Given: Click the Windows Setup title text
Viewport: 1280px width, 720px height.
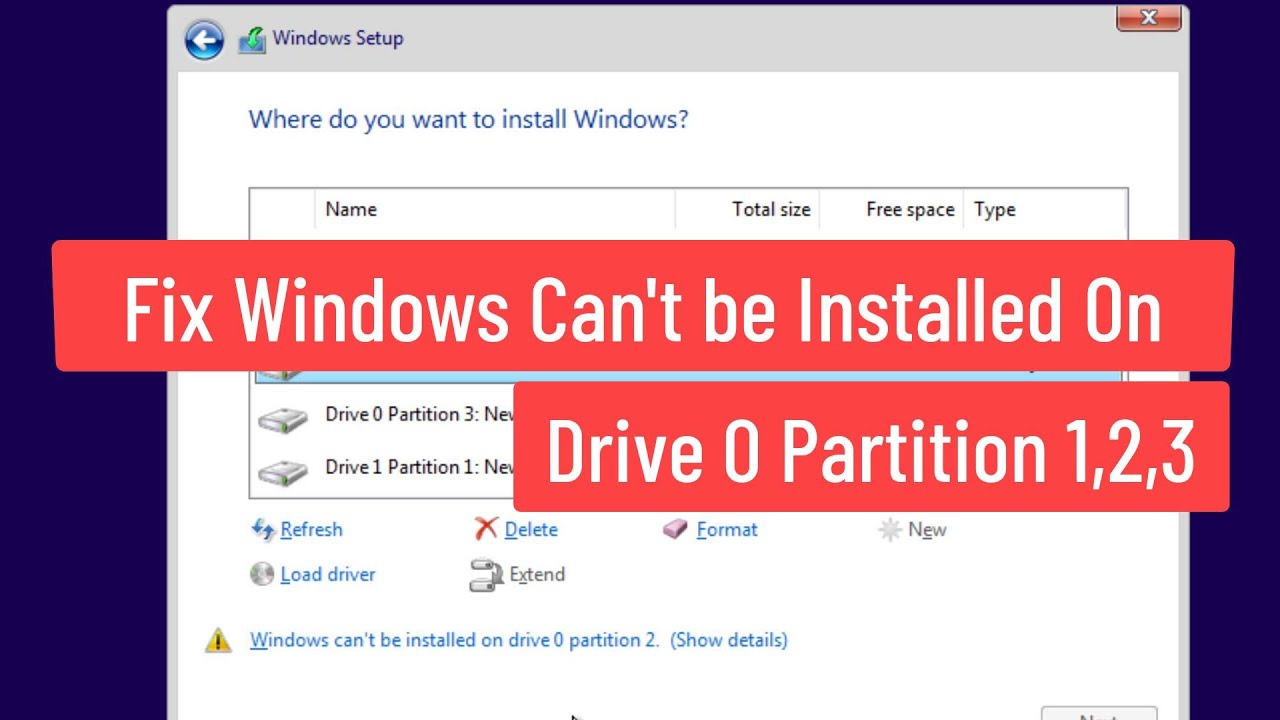Looking at the screenshot, I should tap(338, 38).
